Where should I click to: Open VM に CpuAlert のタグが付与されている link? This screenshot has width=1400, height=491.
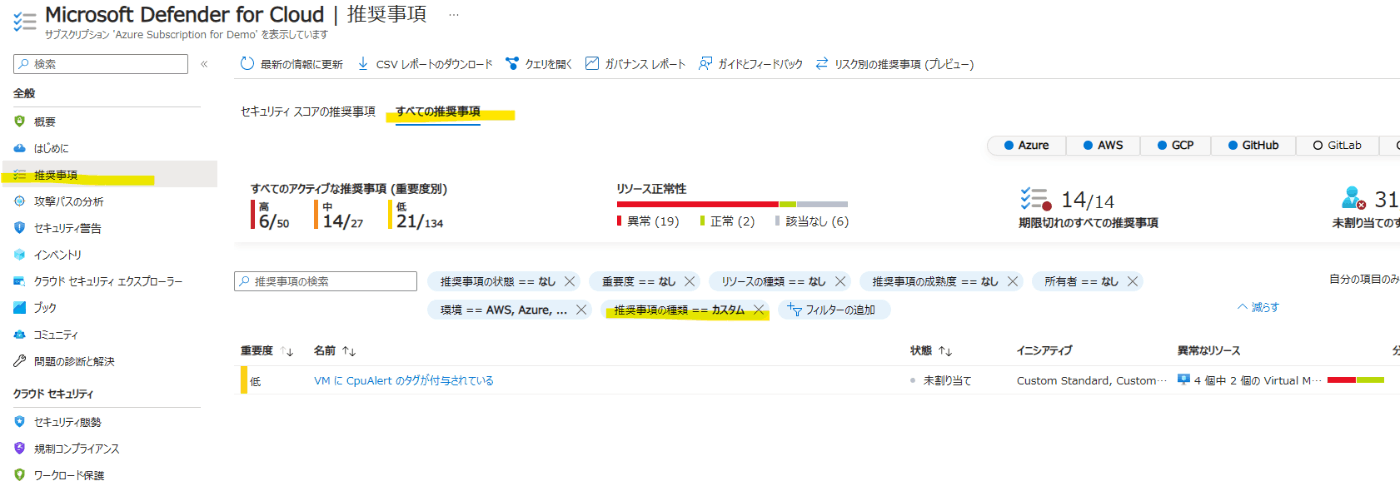[x=403, y=381]
